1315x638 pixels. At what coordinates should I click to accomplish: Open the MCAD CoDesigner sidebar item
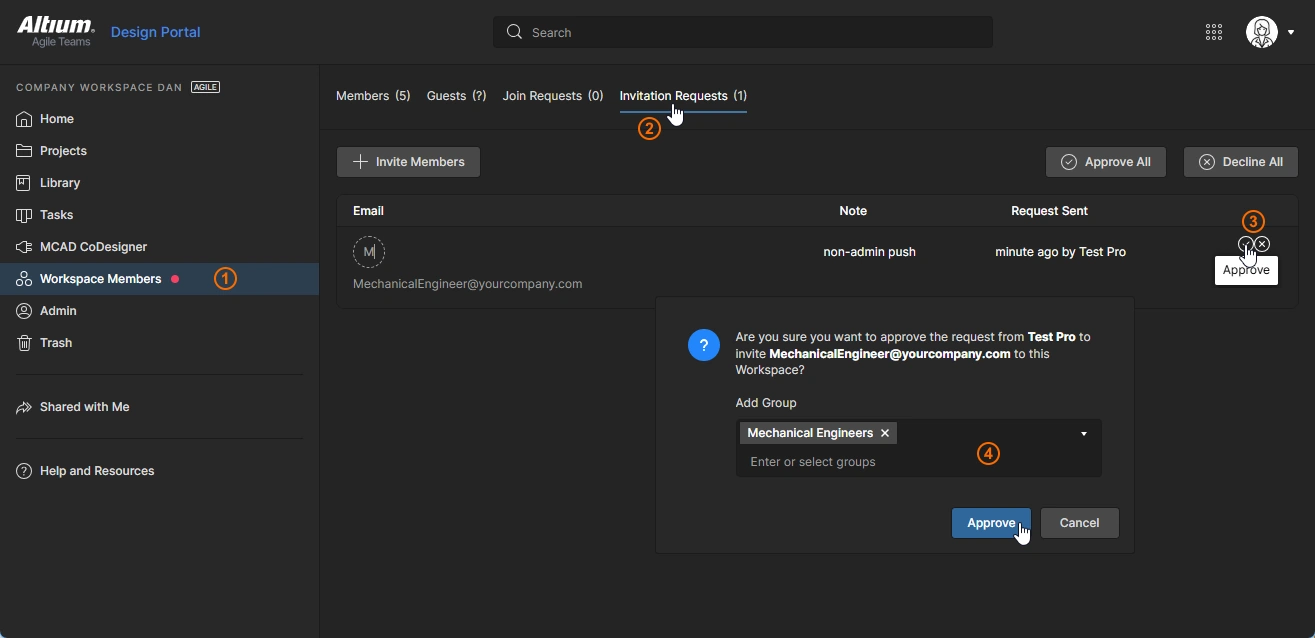point(93,247)
